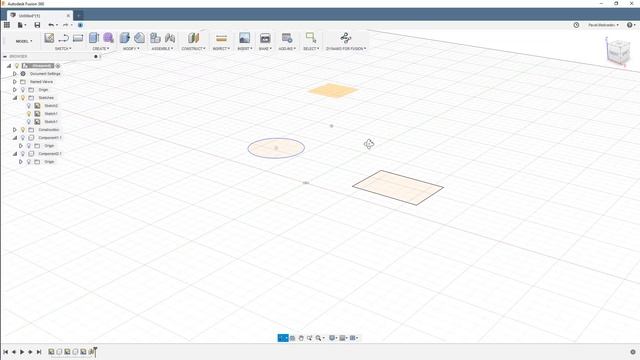Click the job status clock icon
This screenshot has height=360, width=640.
pos(576,25)
